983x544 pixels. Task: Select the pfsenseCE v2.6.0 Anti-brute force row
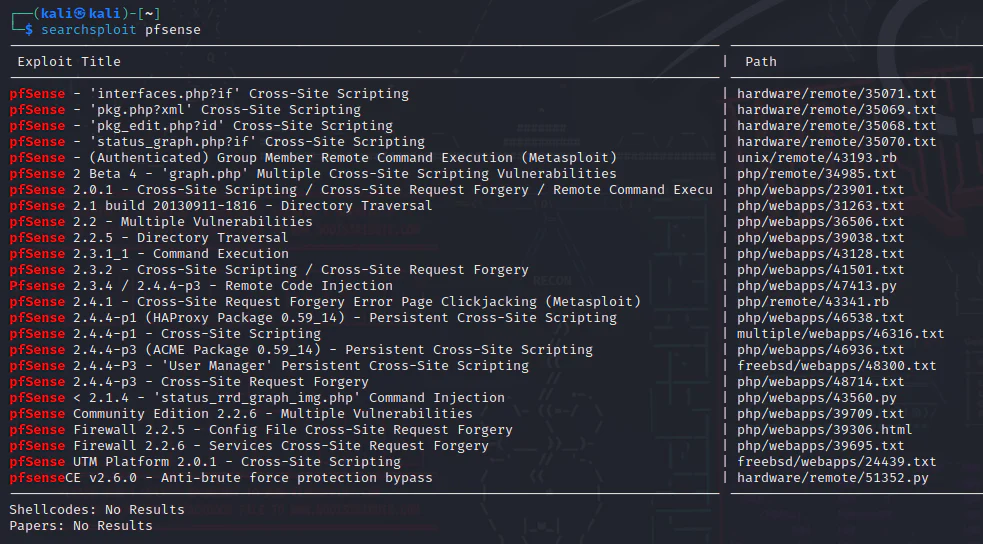coord(221,477)
